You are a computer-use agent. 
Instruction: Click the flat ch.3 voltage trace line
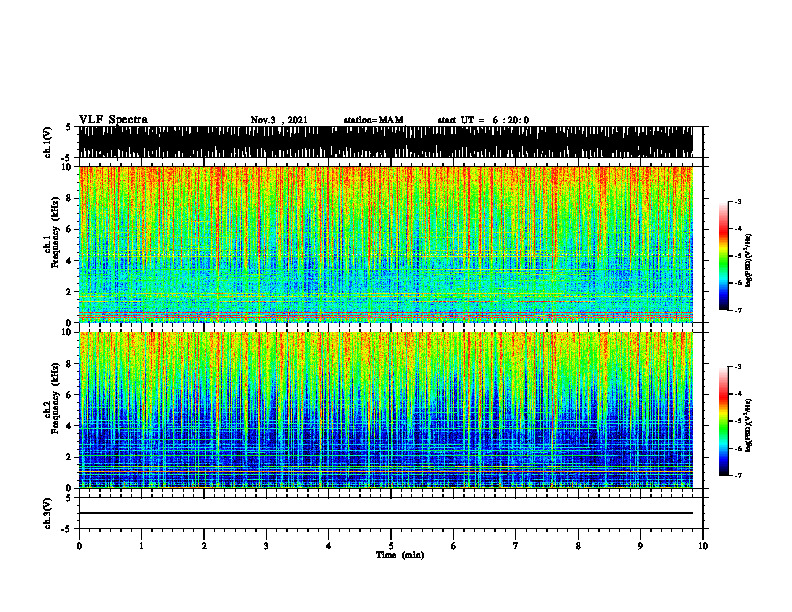pyautogui.click(x=386, y=513)
